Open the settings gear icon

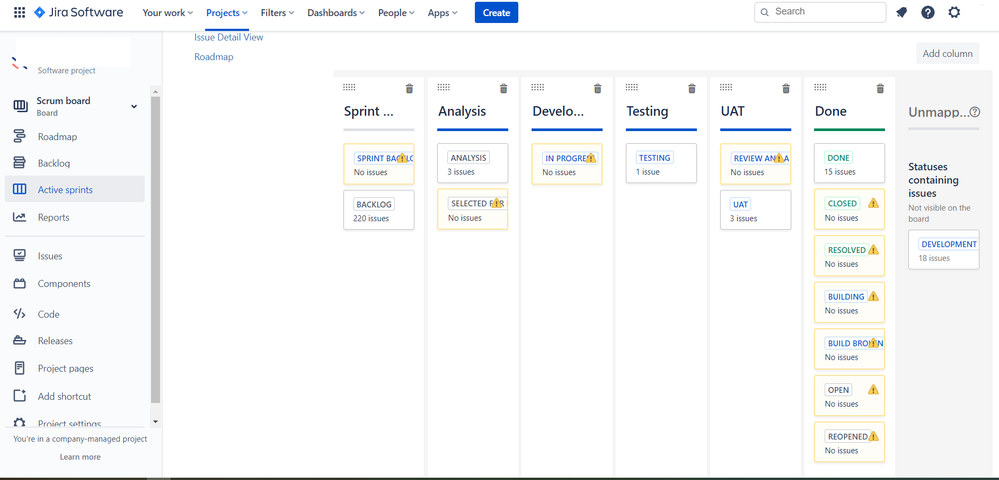[954, 12]
